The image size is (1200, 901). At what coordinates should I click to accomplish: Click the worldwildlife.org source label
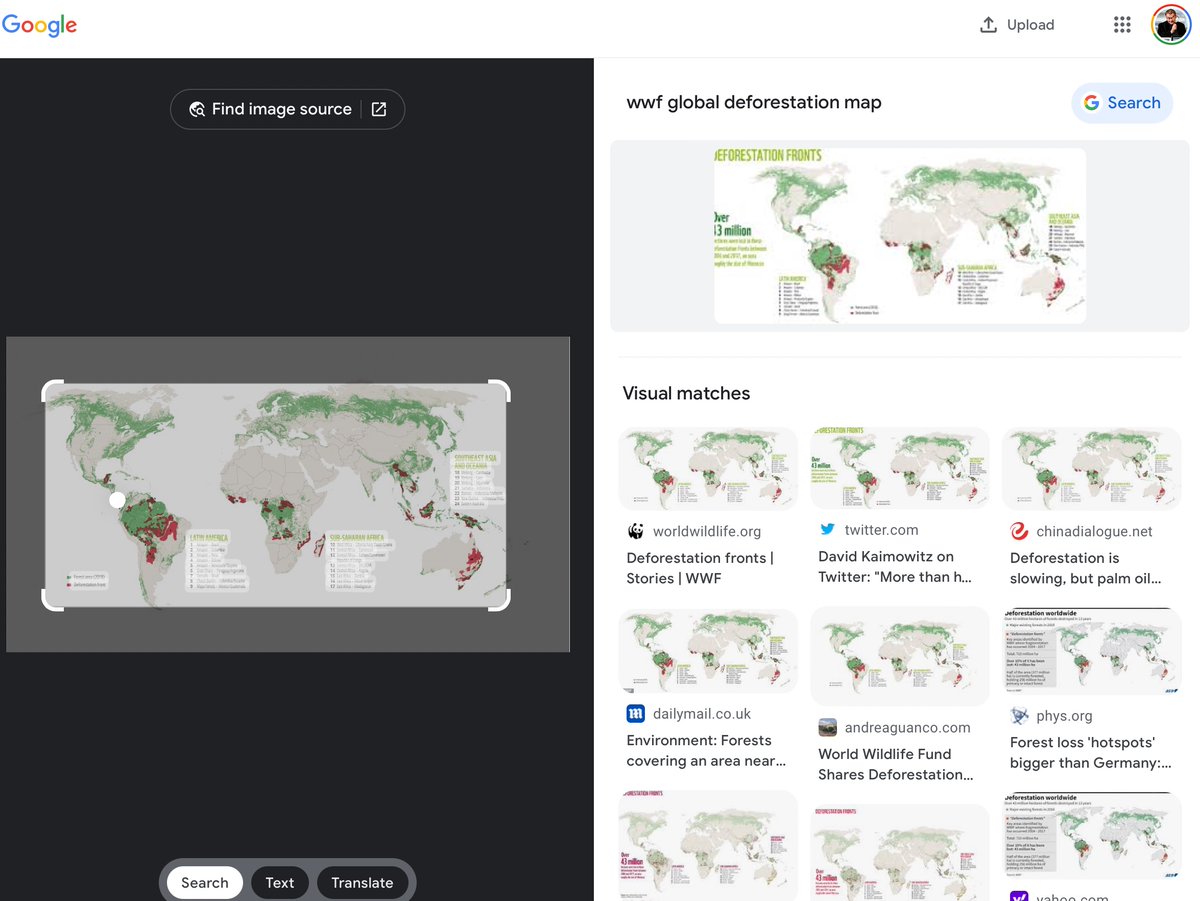[707, 531]
